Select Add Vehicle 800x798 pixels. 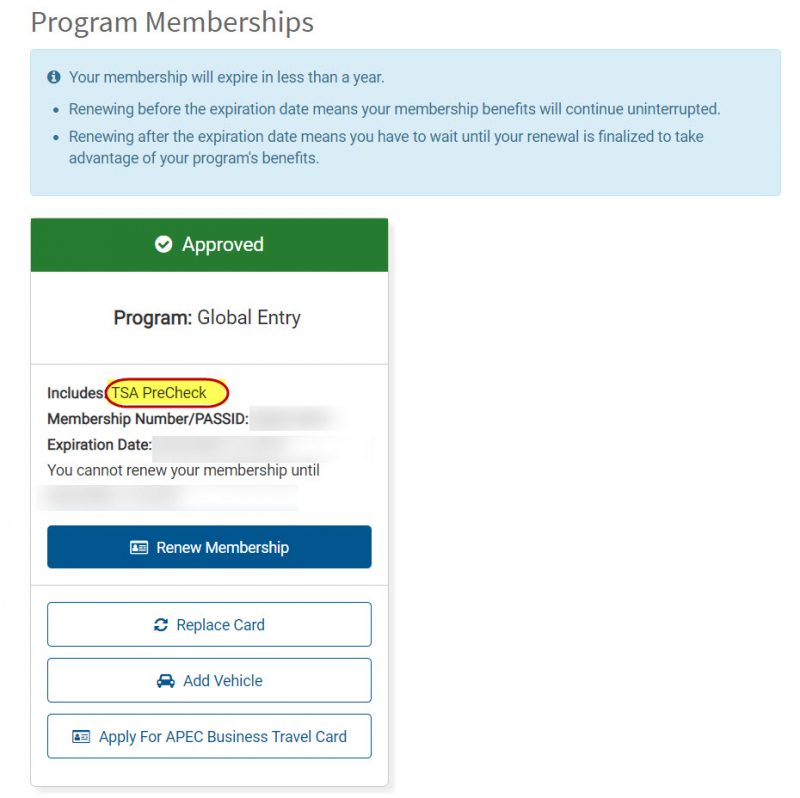(209, 680)
